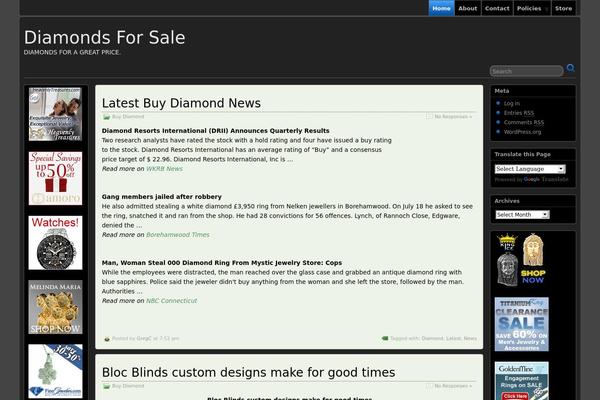Click green tag icon beside Tagged with
The width and height of the screenshot is (600, 400).
click(x=385, y=338)
